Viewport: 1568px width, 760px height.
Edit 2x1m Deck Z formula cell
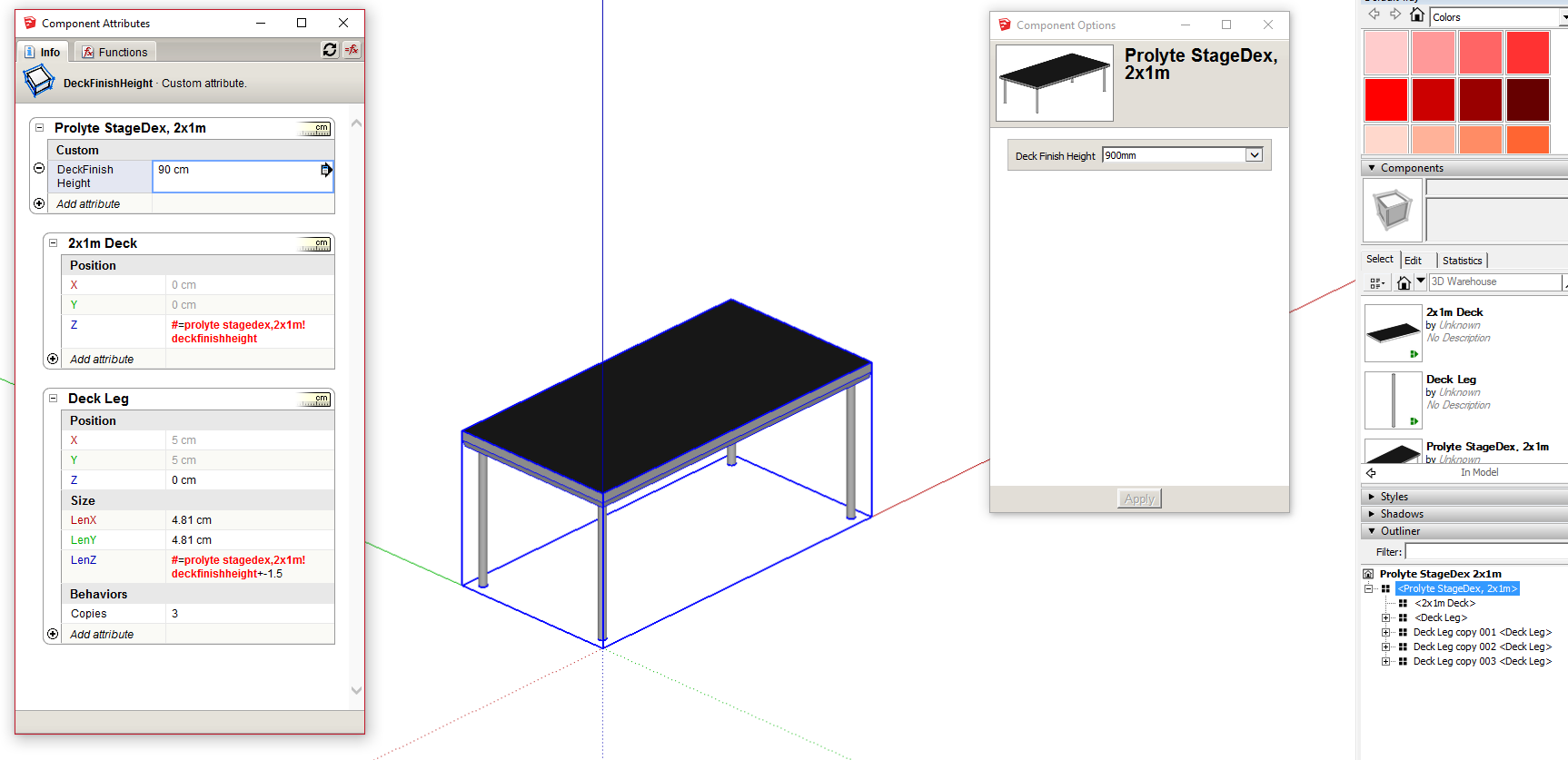pos(250,331)
